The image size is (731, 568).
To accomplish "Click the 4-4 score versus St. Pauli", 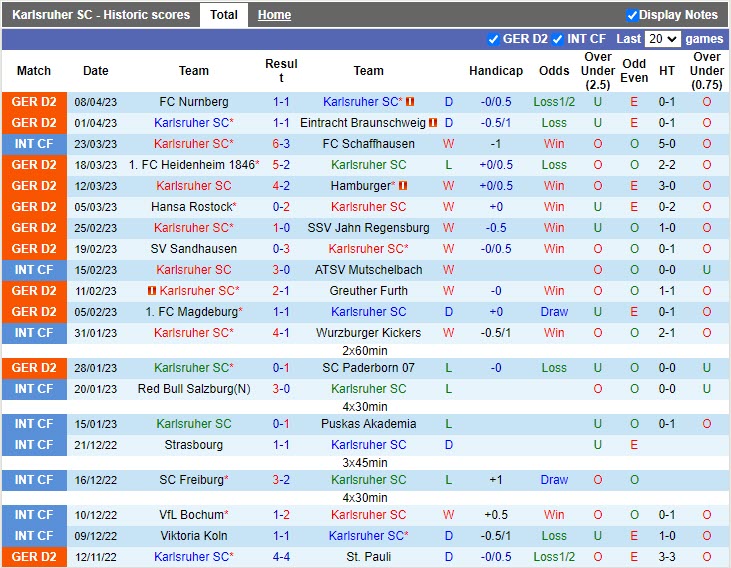I will 281,556.
